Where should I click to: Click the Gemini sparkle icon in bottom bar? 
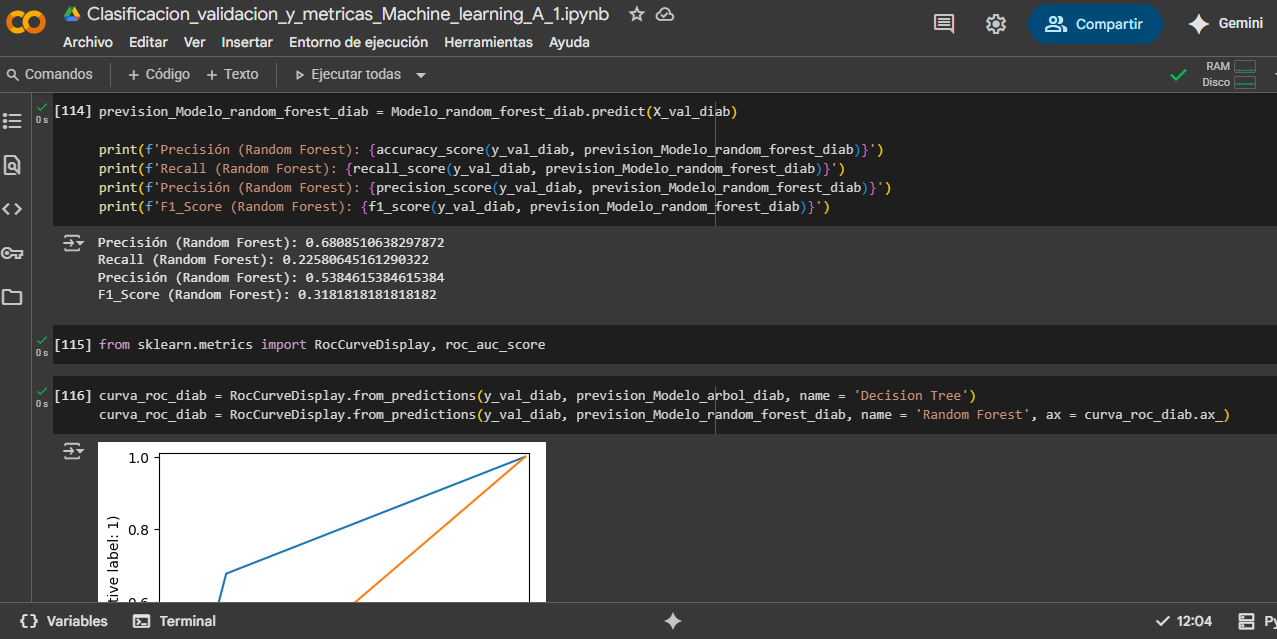(x=673, y=621)
